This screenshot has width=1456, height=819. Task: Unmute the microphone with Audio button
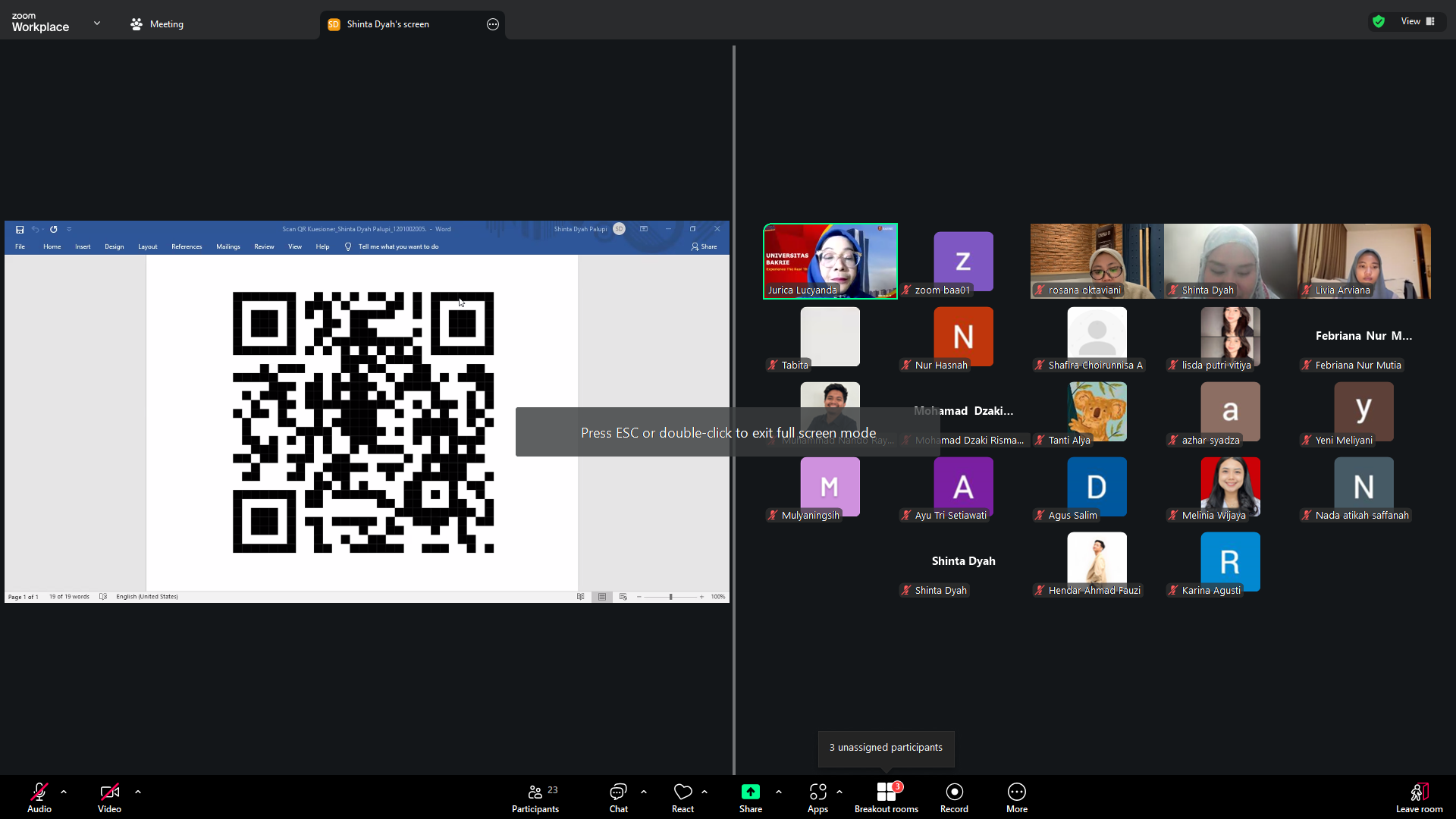(x=39, y=798)
